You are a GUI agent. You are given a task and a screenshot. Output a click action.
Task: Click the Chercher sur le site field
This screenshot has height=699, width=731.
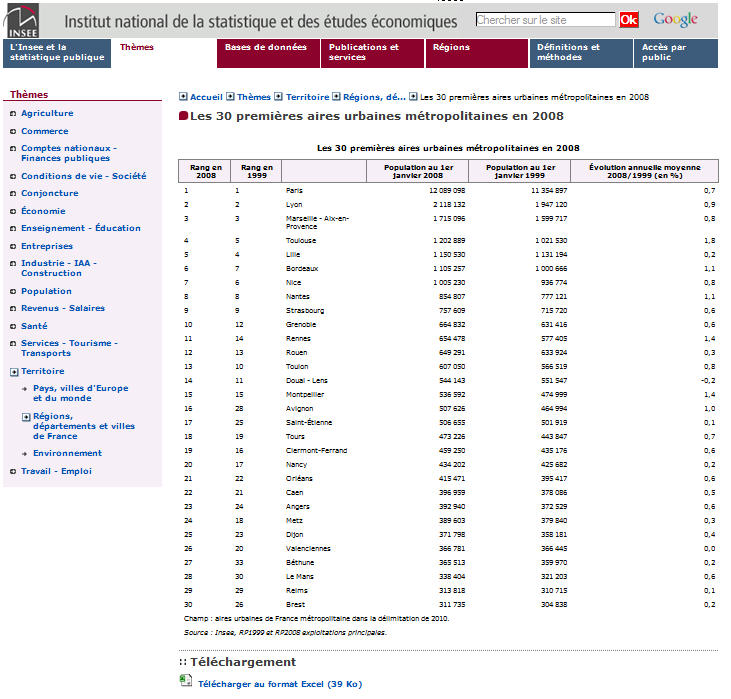tap(545, 20)
